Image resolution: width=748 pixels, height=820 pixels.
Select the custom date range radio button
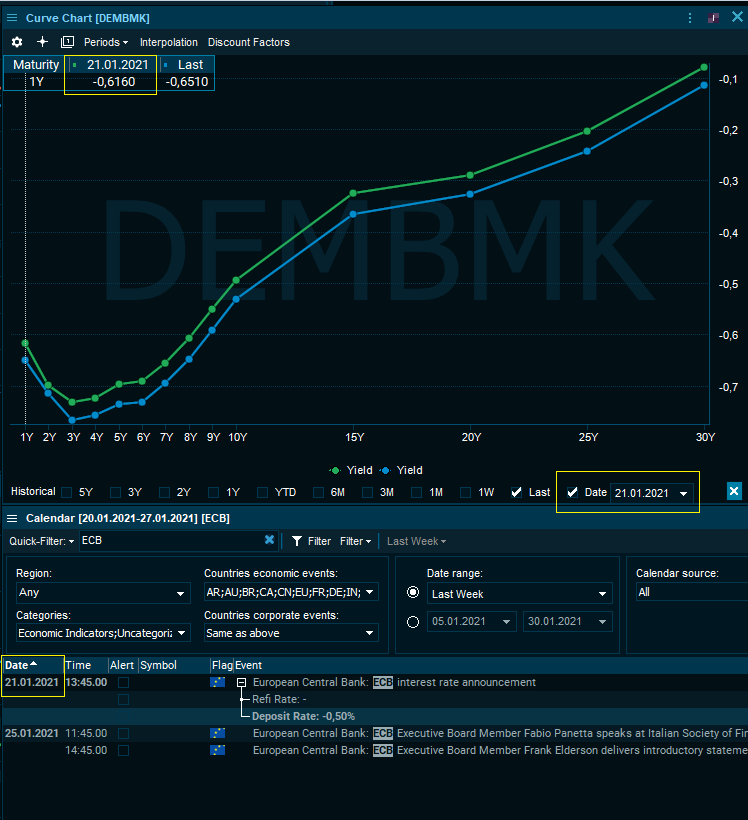click(x=413, y=621)
